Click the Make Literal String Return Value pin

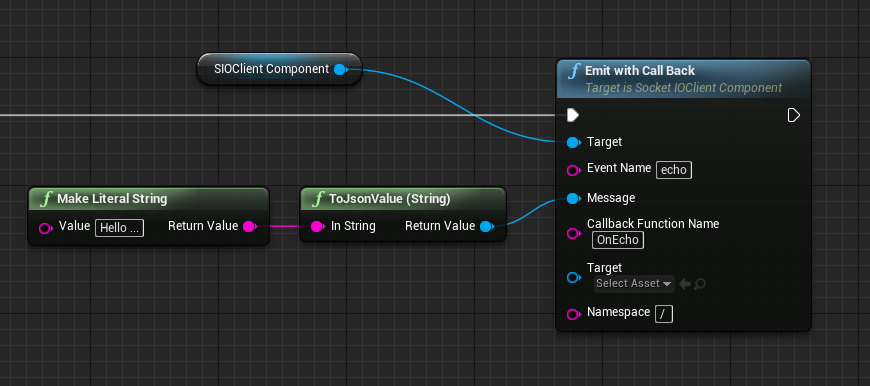tap(250, 226)
